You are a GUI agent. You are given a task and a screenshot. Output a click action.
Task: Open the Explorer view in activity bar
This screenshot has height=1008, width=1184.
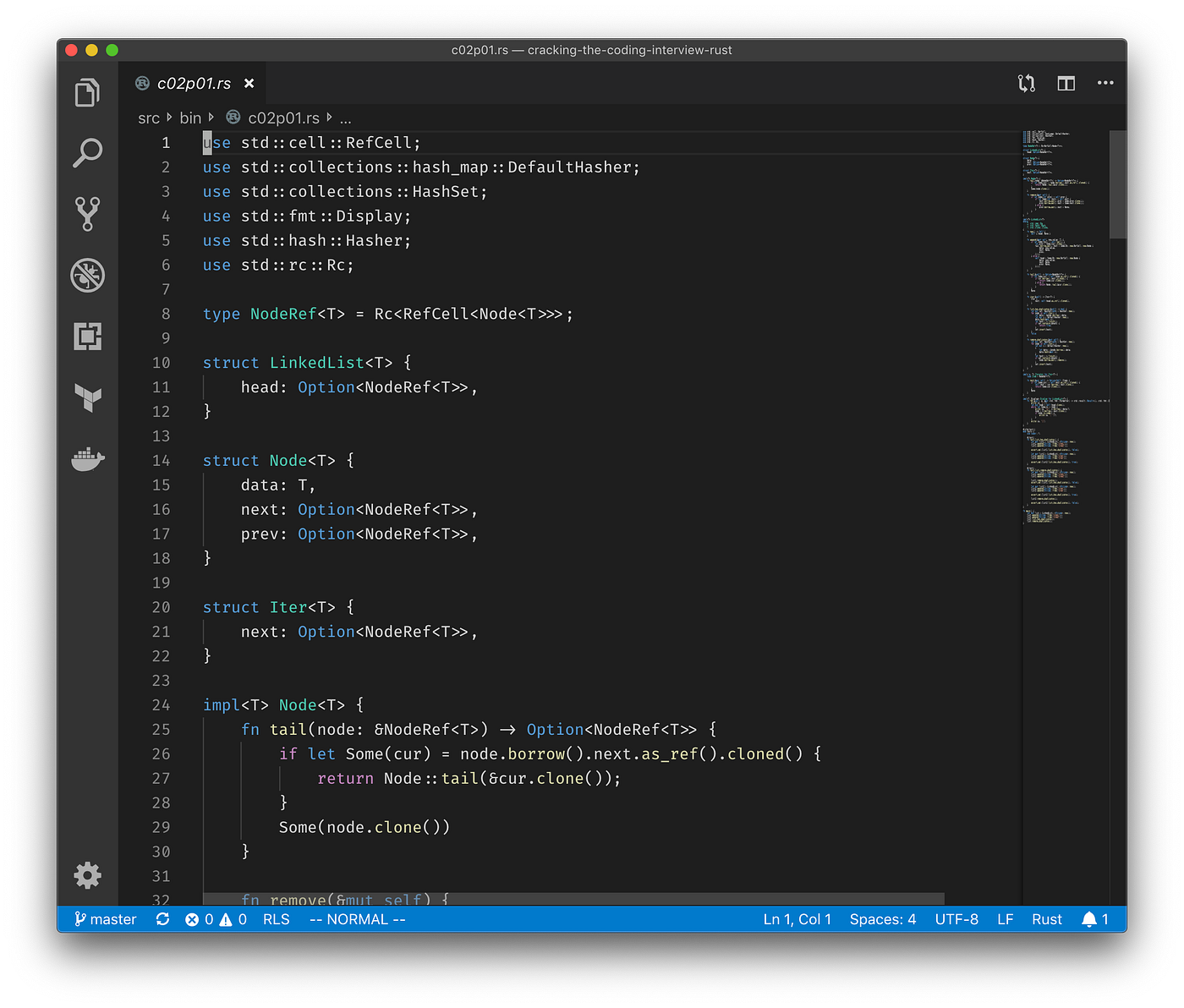87,92
